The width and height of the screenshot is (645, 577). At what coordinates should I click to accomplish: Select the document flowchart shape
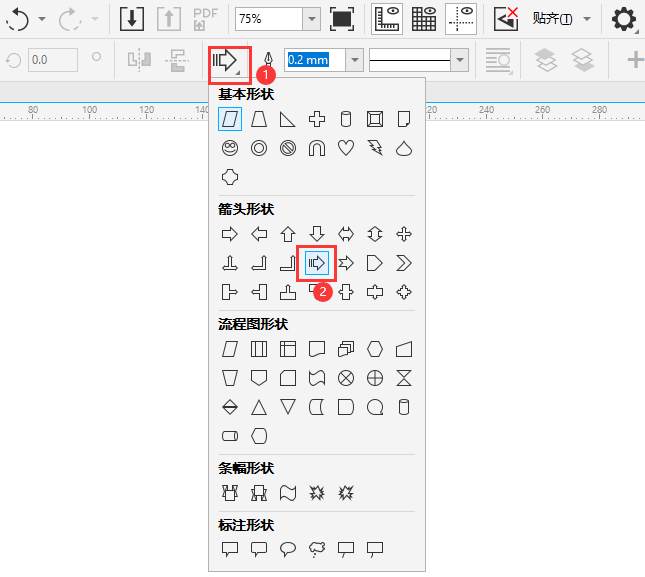point(317,349)
